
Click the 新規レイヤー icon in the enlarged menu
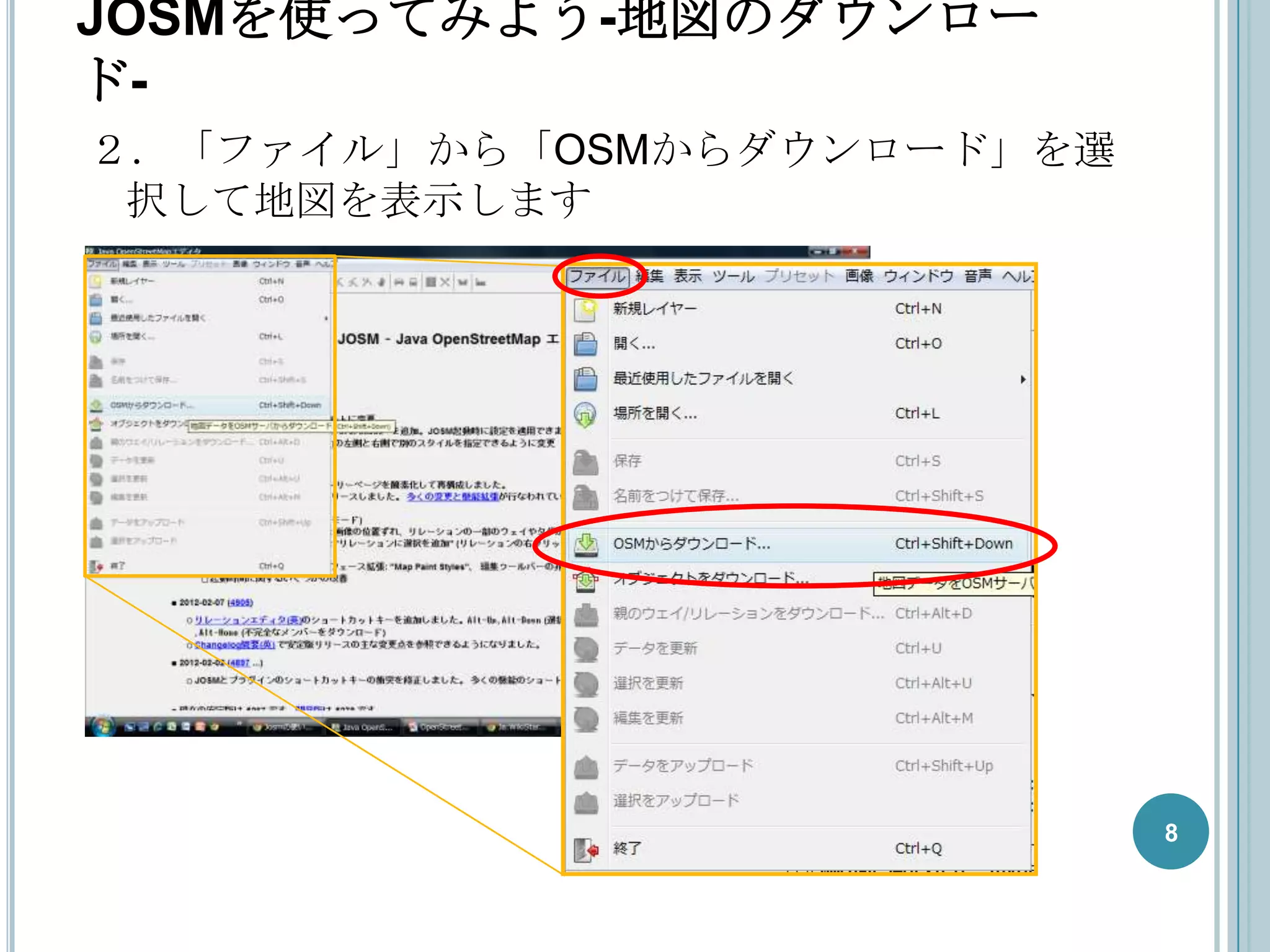tap(585, 309)
